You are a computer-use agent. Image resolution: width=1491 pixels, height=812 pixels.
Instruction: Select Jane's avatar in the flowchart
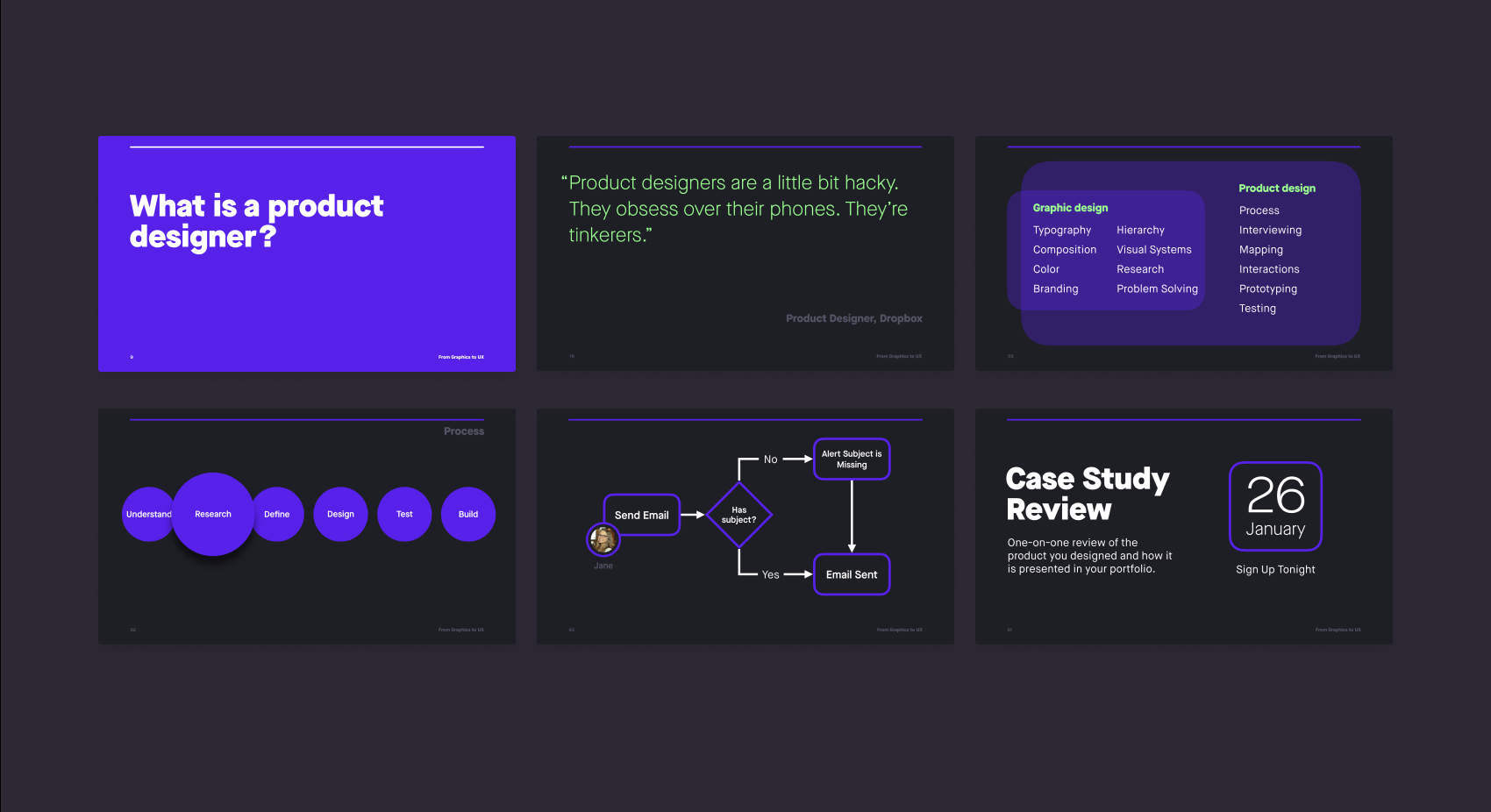click(604, 540)
